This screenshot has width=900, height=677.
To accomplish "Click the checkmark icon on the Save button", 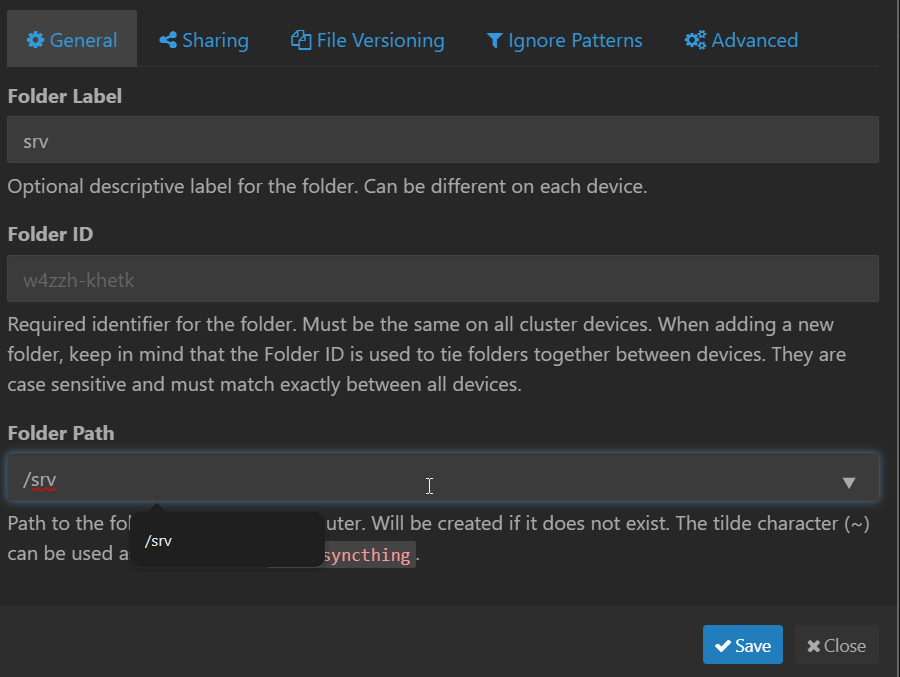I will point(723,646).
